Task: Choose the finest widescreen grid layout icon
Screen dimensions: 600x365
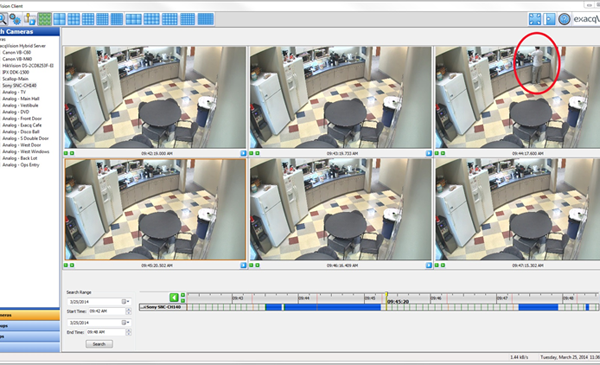Action: click(205, 19)
